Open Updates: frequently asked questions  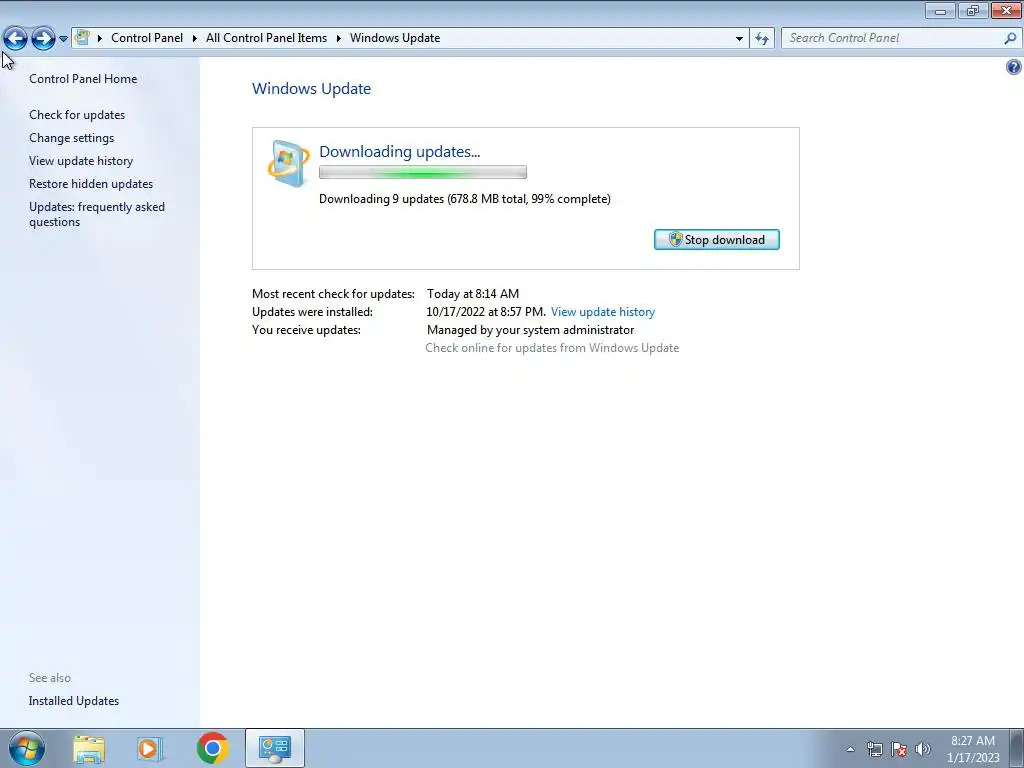pos(97,214)
